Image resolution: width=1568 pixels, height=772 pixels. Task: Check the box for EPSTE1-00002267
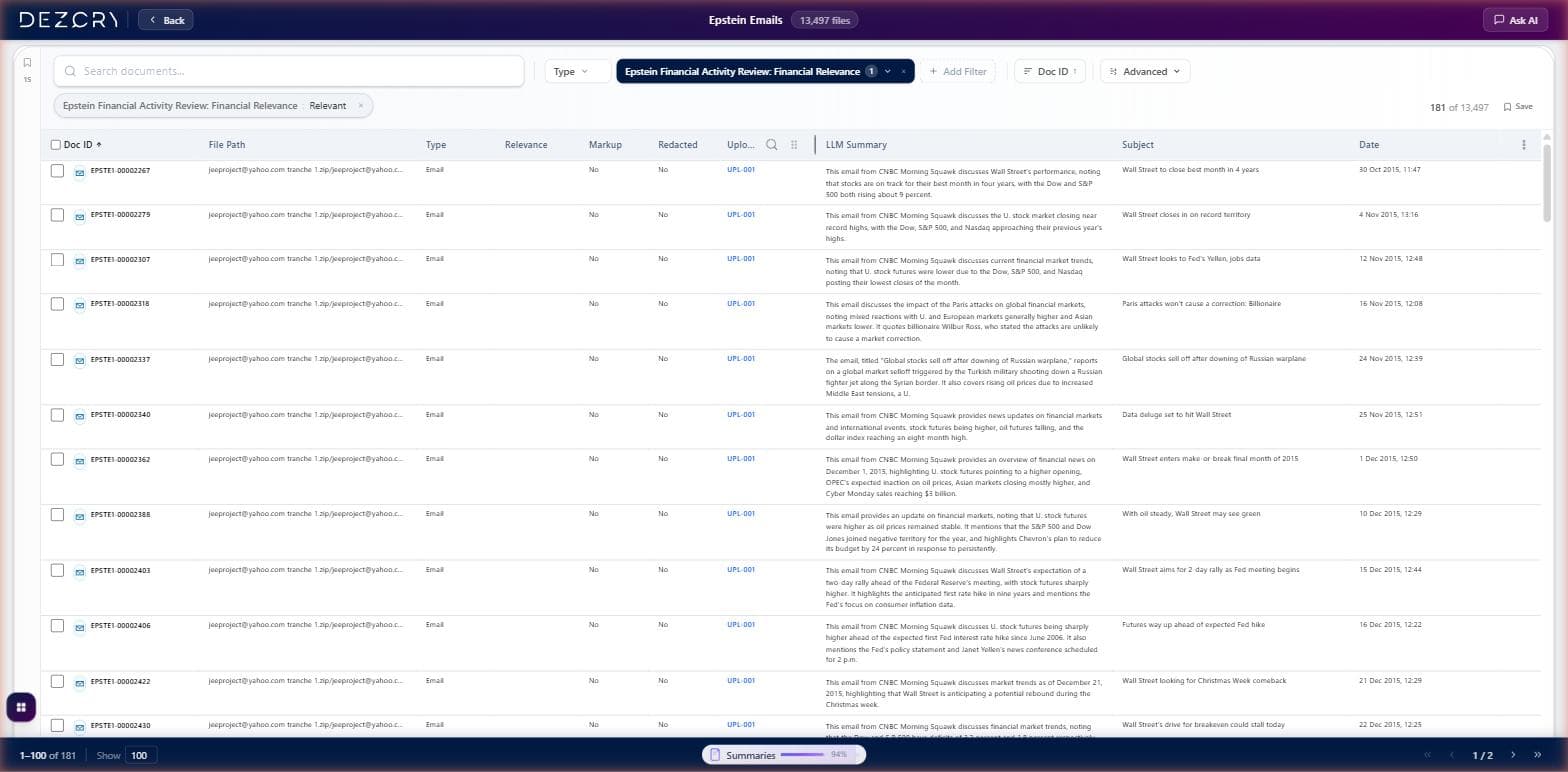57,171
